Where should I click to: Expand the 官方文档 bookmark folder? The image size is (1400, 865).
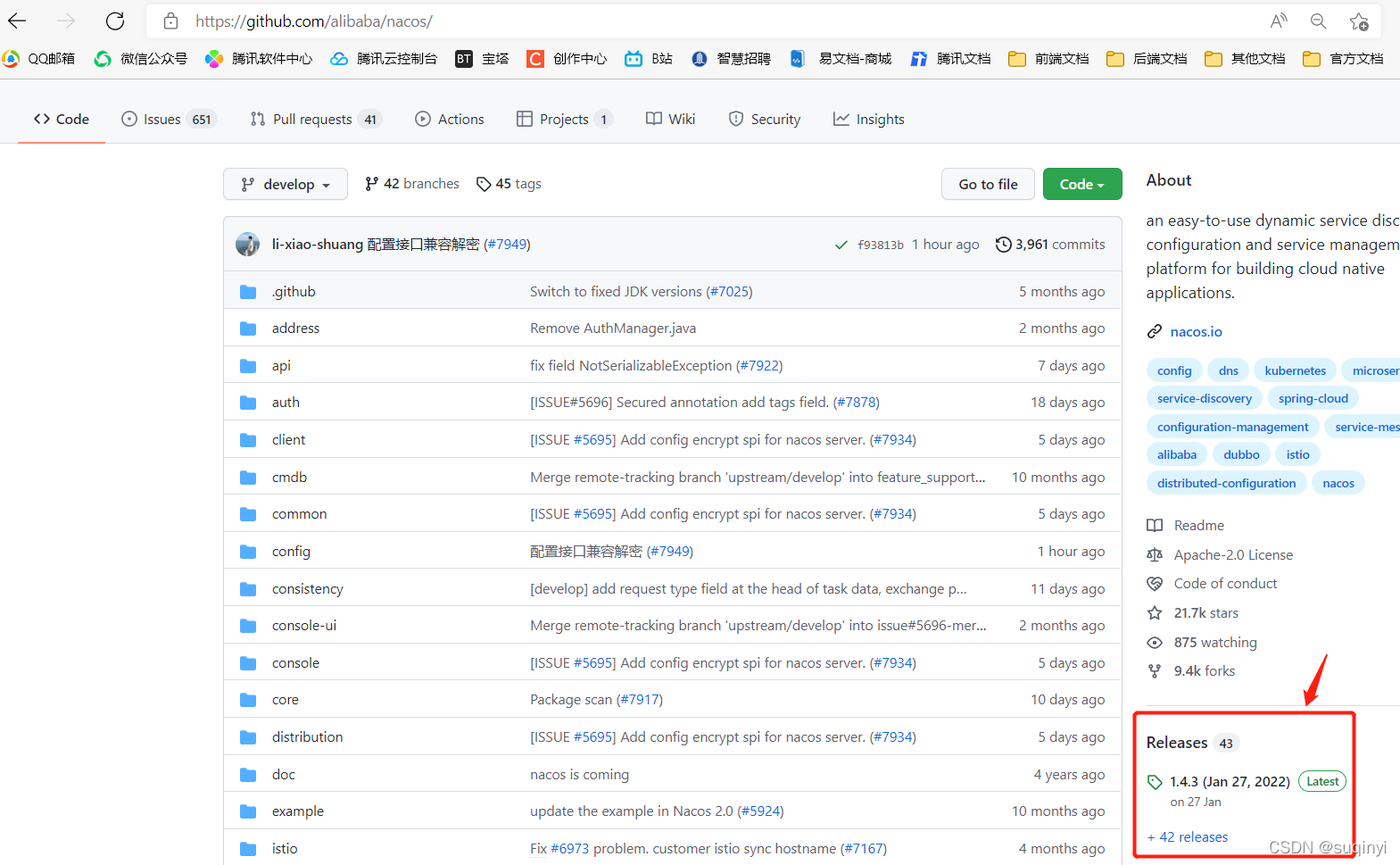[1343, 59]
